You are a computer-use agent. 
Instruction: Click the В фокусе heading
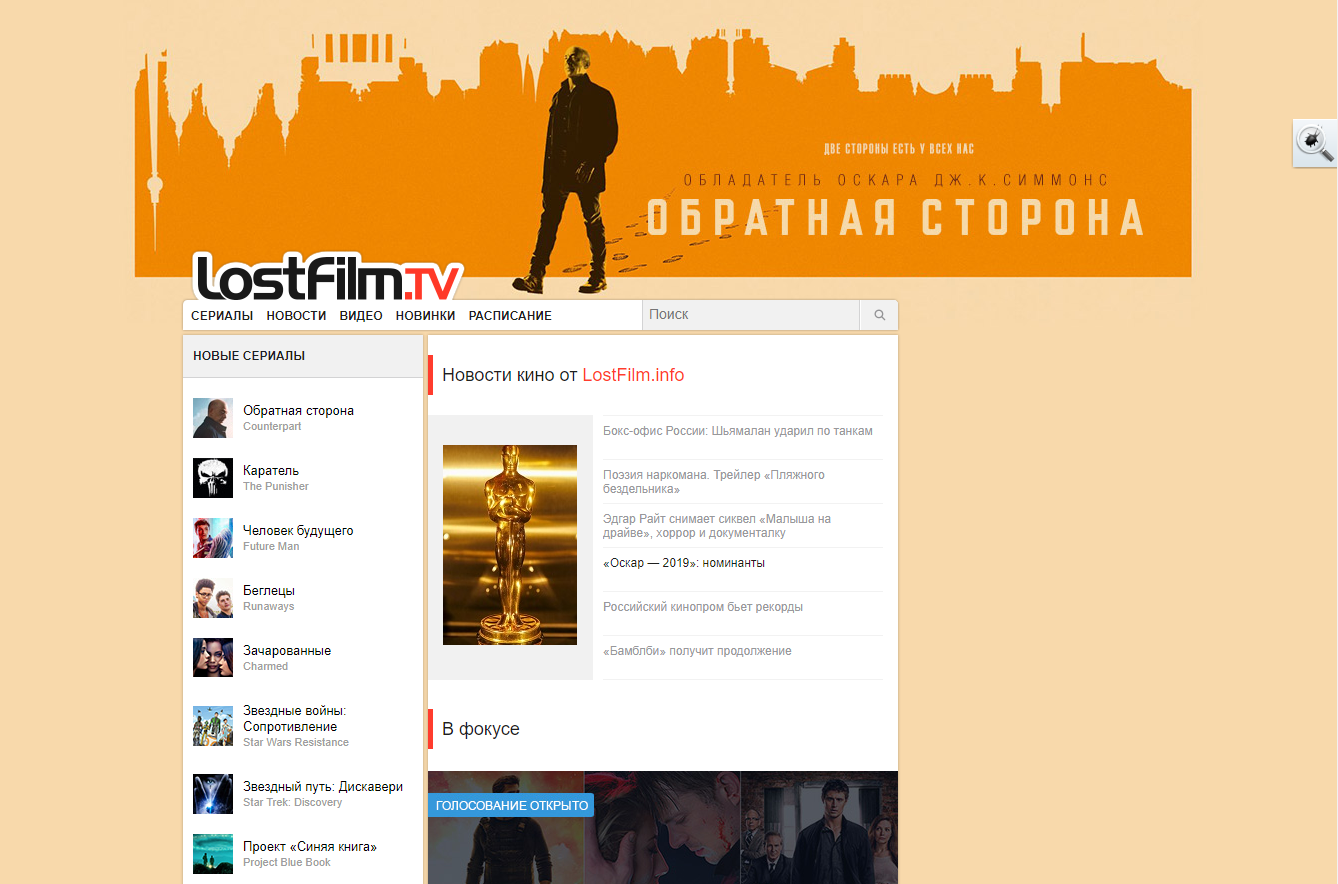[x=481, y=729]
